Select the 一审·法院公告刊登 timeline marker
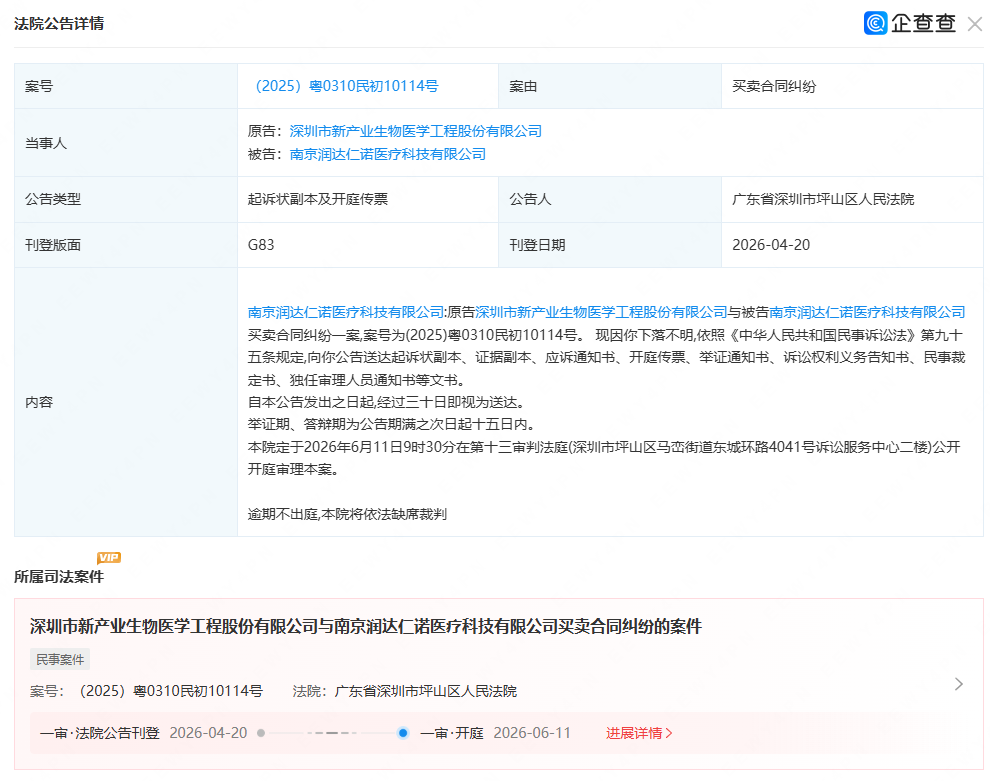 [x=260, y=733]
